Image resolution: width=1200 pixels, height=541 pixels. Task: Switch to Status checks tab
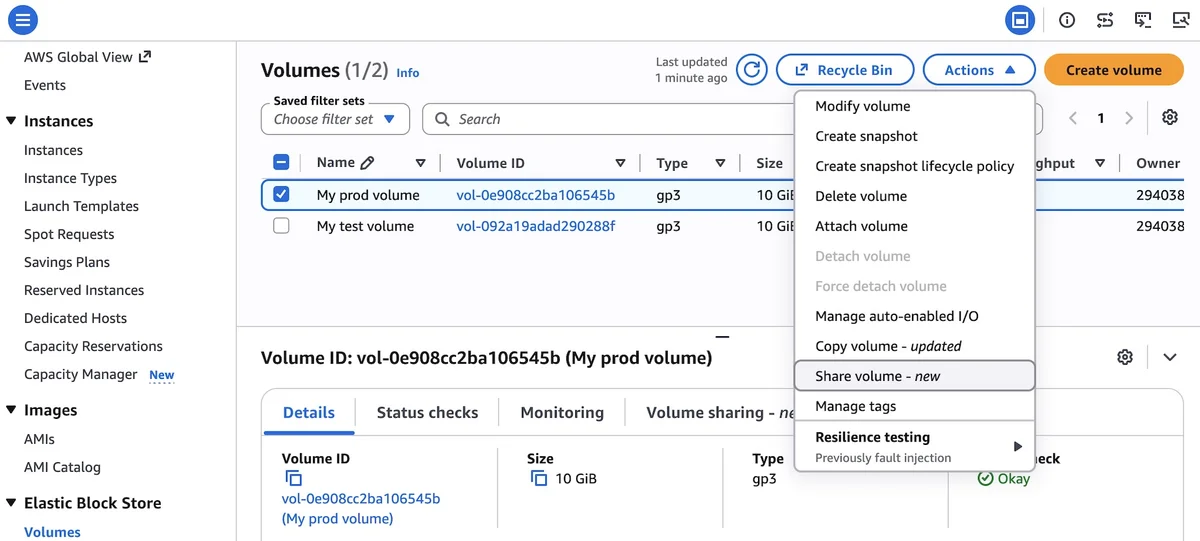click(x=427, y=412)
